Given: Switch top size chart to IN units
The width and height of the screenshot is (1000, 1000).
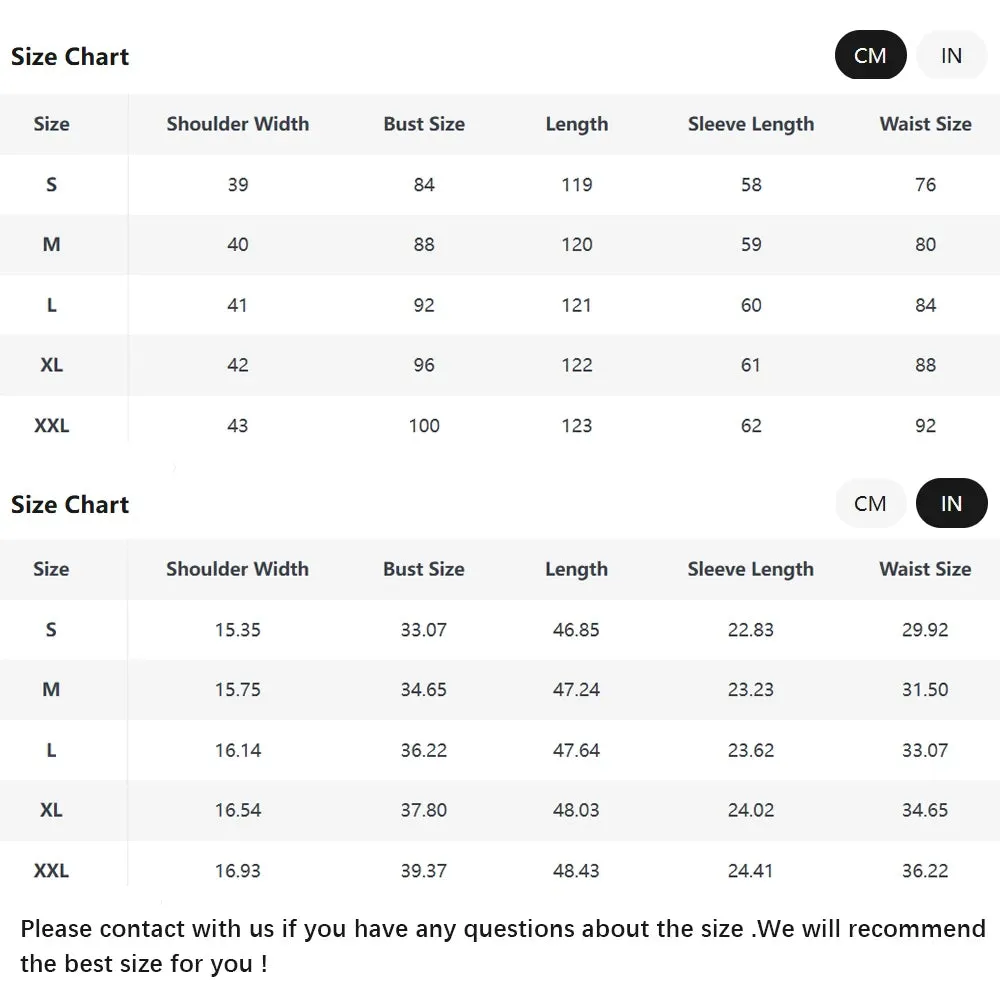Looking at the screenshot, I should tap(951, 55).
